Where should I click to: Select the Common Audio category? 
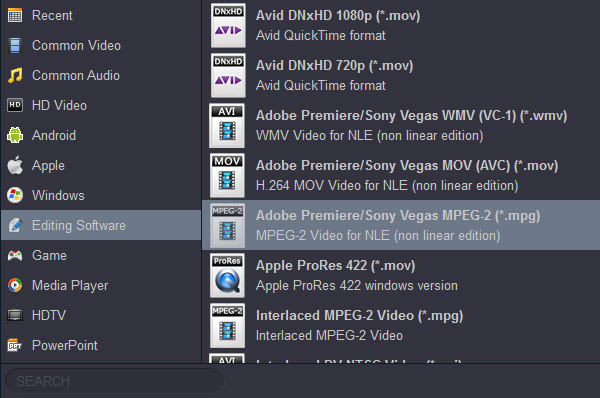[101, 75]
